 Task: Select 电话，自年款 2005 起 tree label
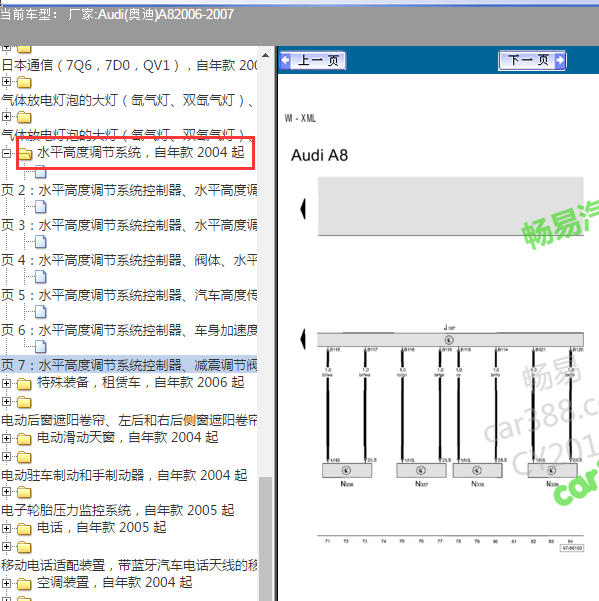click(102, 527)
